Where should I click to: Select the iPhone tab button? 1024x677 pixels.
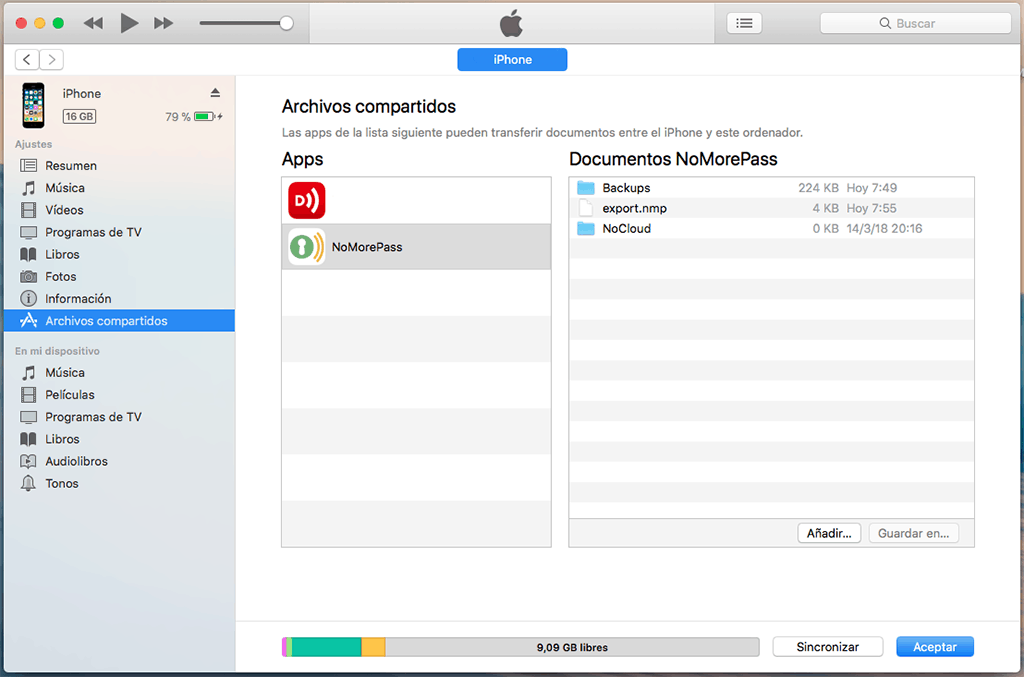[512, 59]
